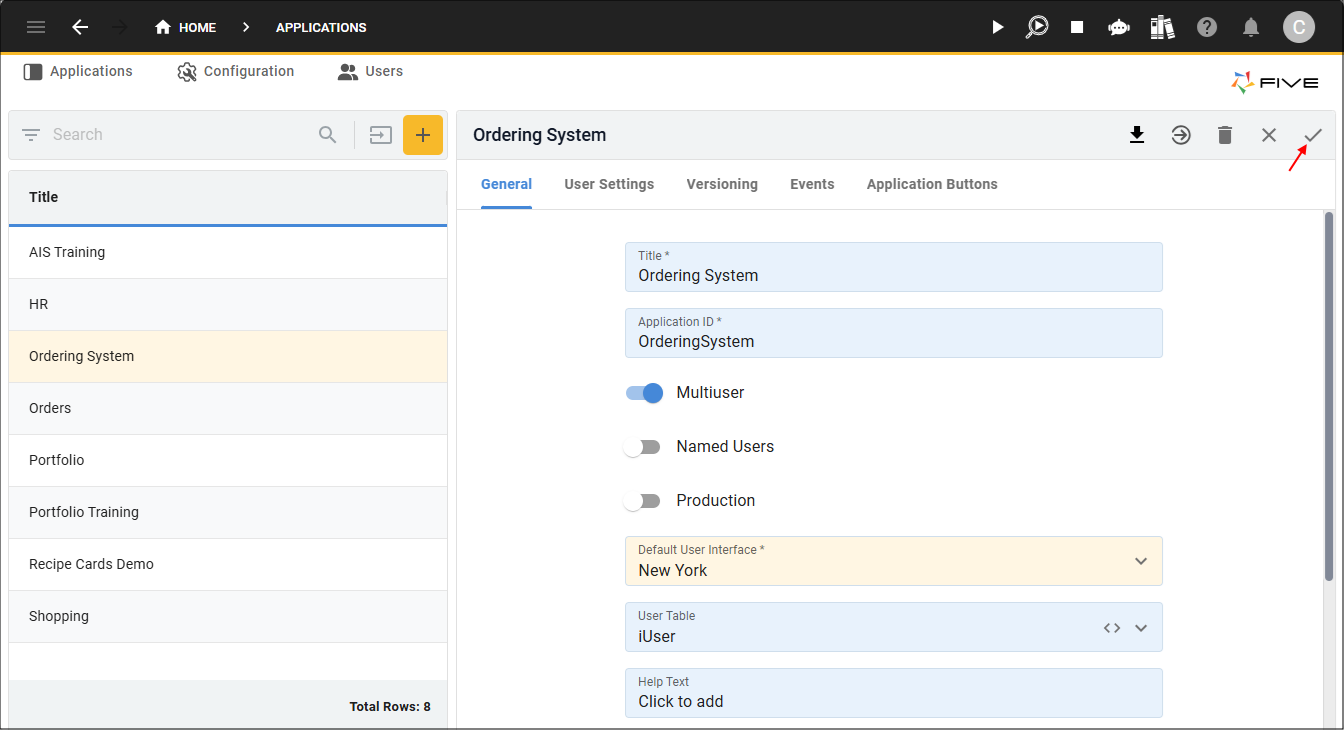Toggle the Multiuser switch off
The width and height of the screenshot is (1344, 730).
[x=644, y=393]
